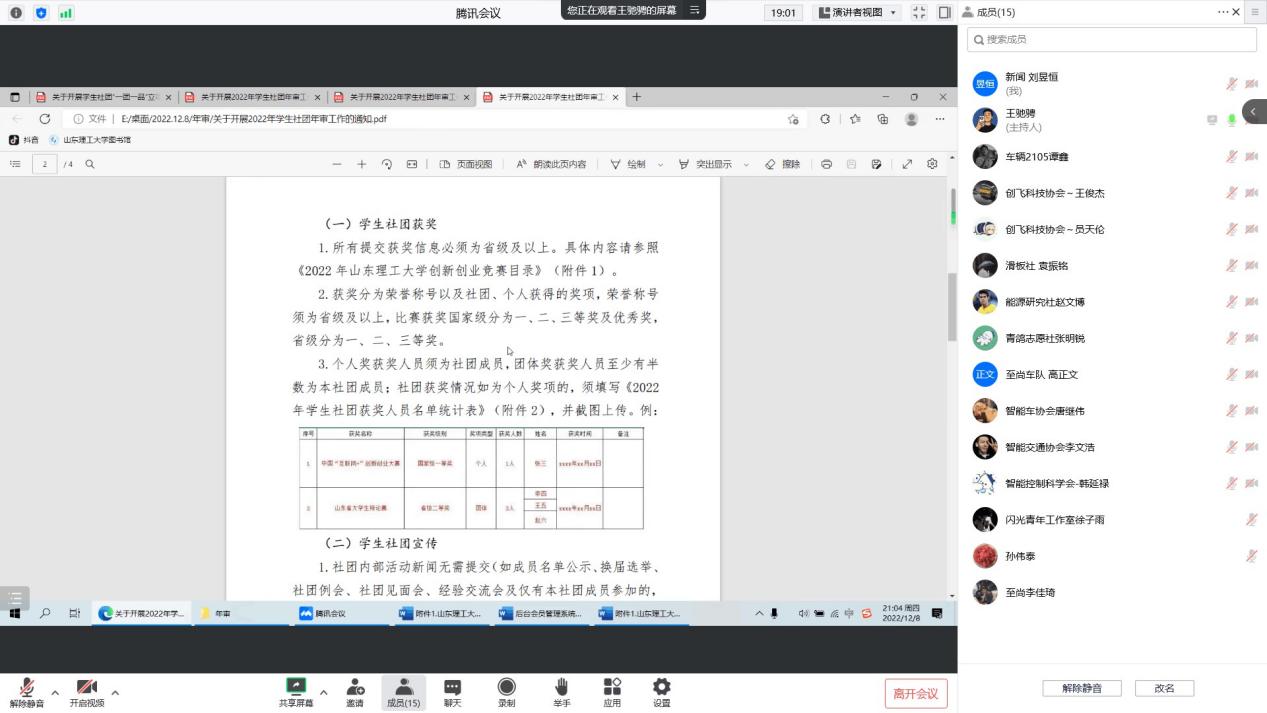Check the green network signal icon
This screenshot has height=713, width=1267.
click(x=66, y=13)
